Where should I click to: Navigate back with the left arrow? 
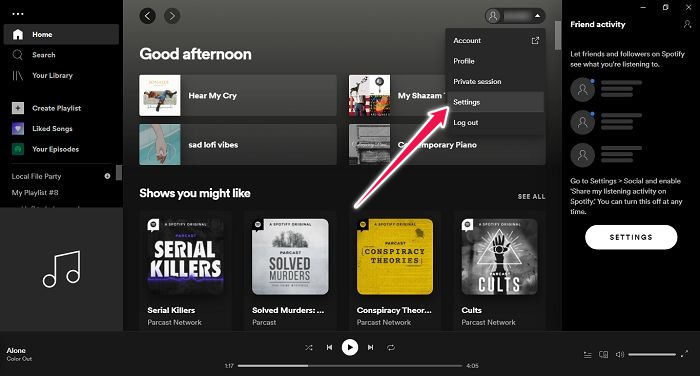coord(148,16)
